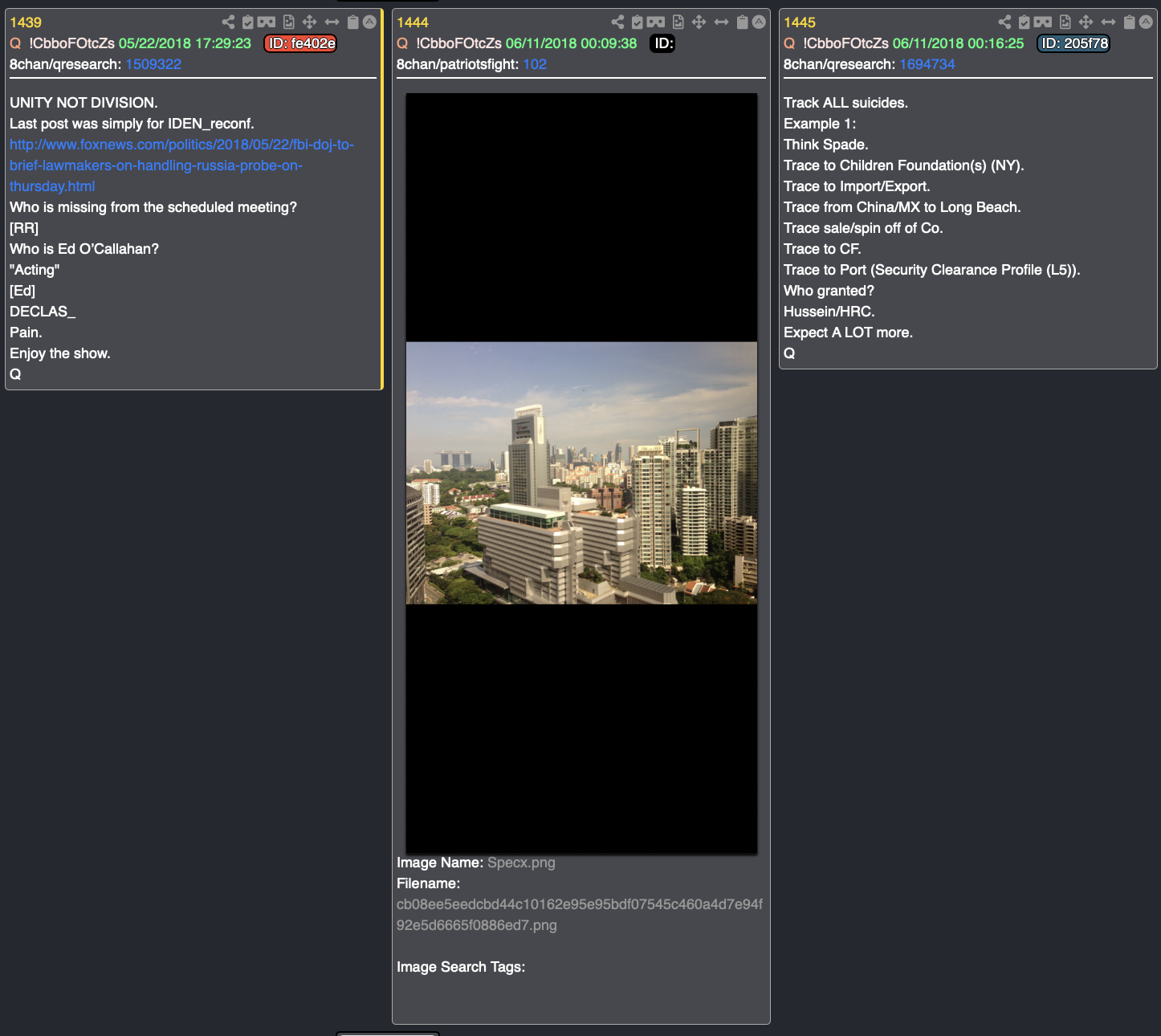Screen dimensions: 1161x1036
Task: Copy post 1439 with the plain clipboard icon
Action: click(352, 22)
